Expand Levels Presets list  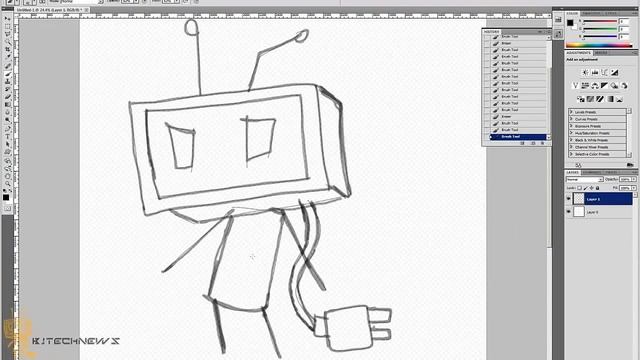click(571, 112)
